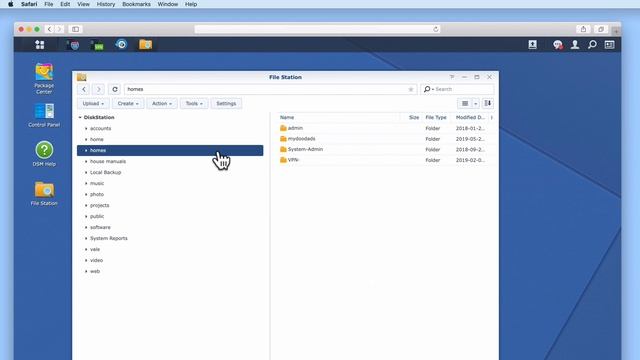This screenshot has height=360, width=640.
Task: Click the blue circular taskbar app icon
Action: pos(121,44)
